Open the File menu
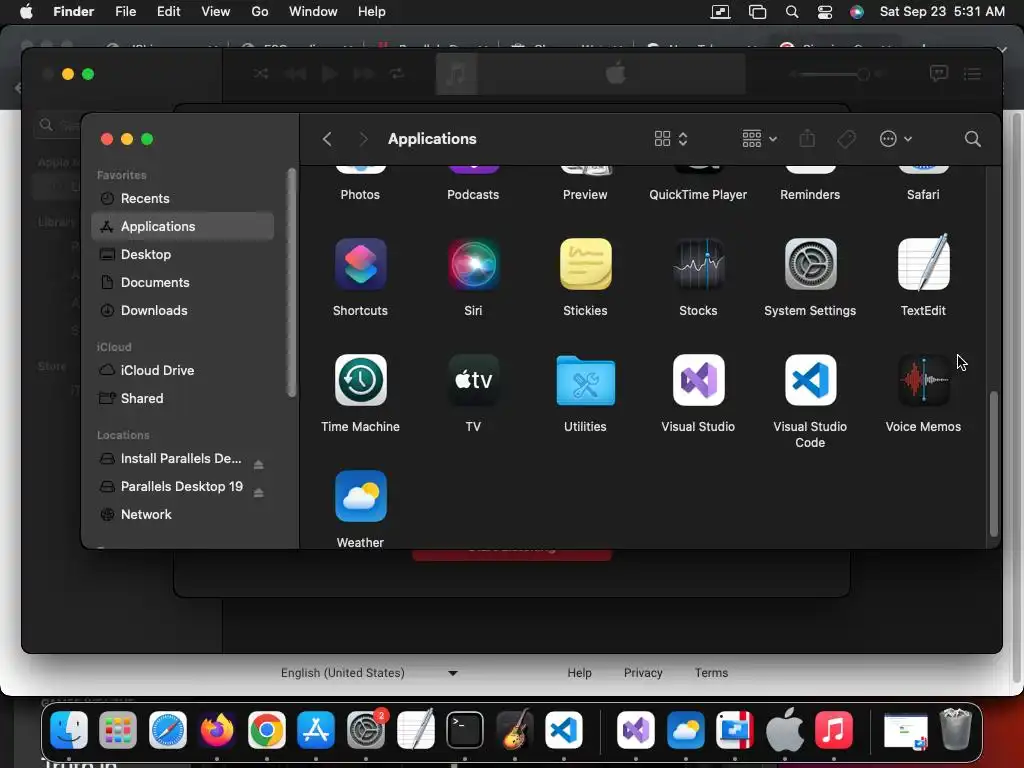Viewport: 1024px width, 768px height. click(125, 12)
